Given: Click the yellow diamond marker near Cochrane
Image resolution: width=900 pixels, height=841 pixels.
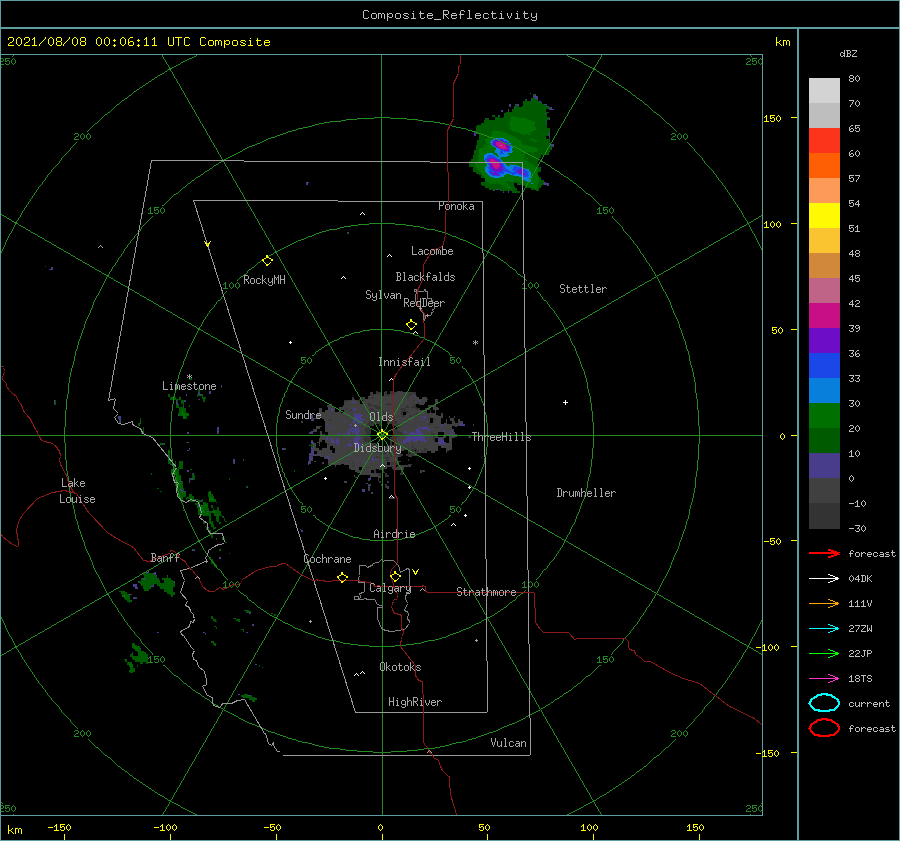Looking at the screenshot, I should (342, 578).
